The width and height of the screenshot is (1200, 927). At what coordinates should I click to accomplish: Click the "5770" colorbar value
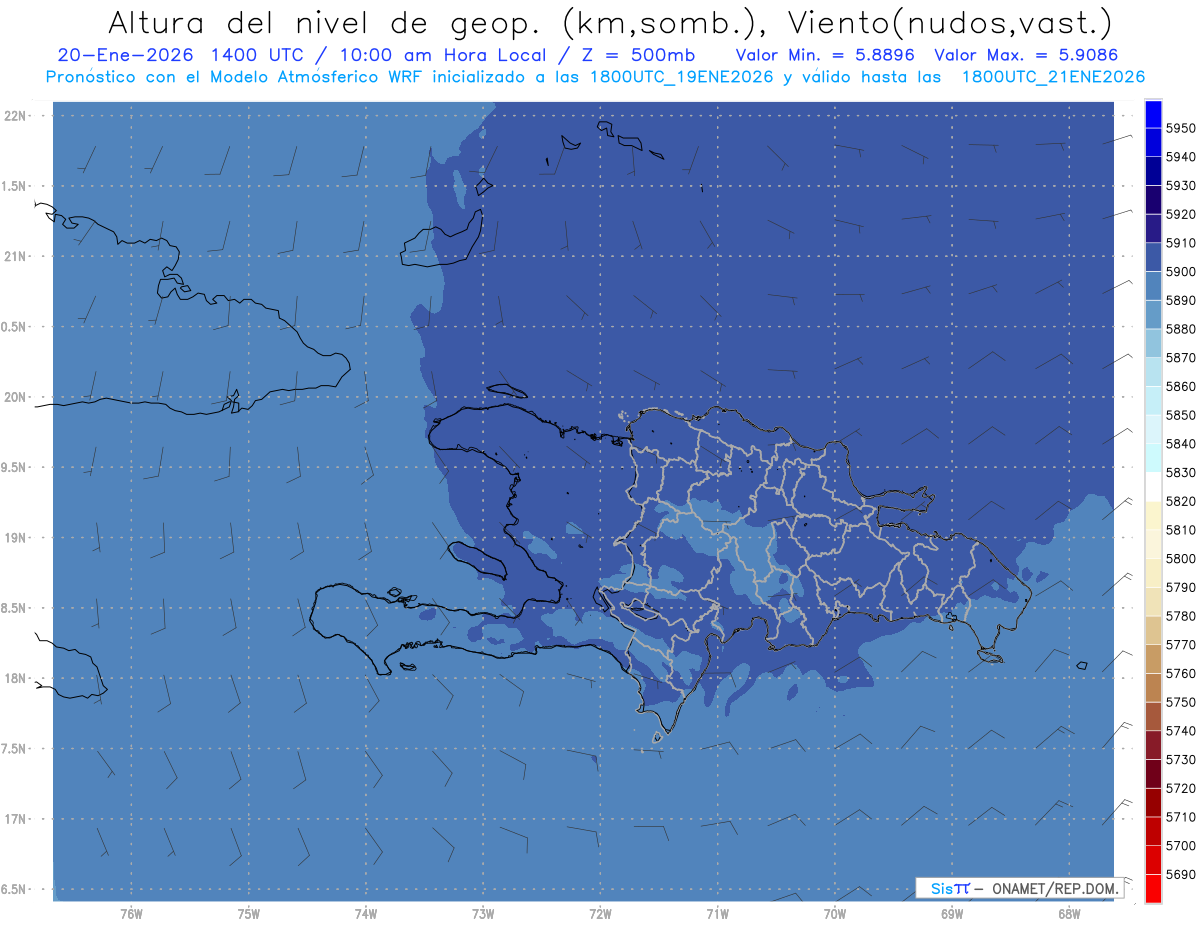(x=1180, y=645)
